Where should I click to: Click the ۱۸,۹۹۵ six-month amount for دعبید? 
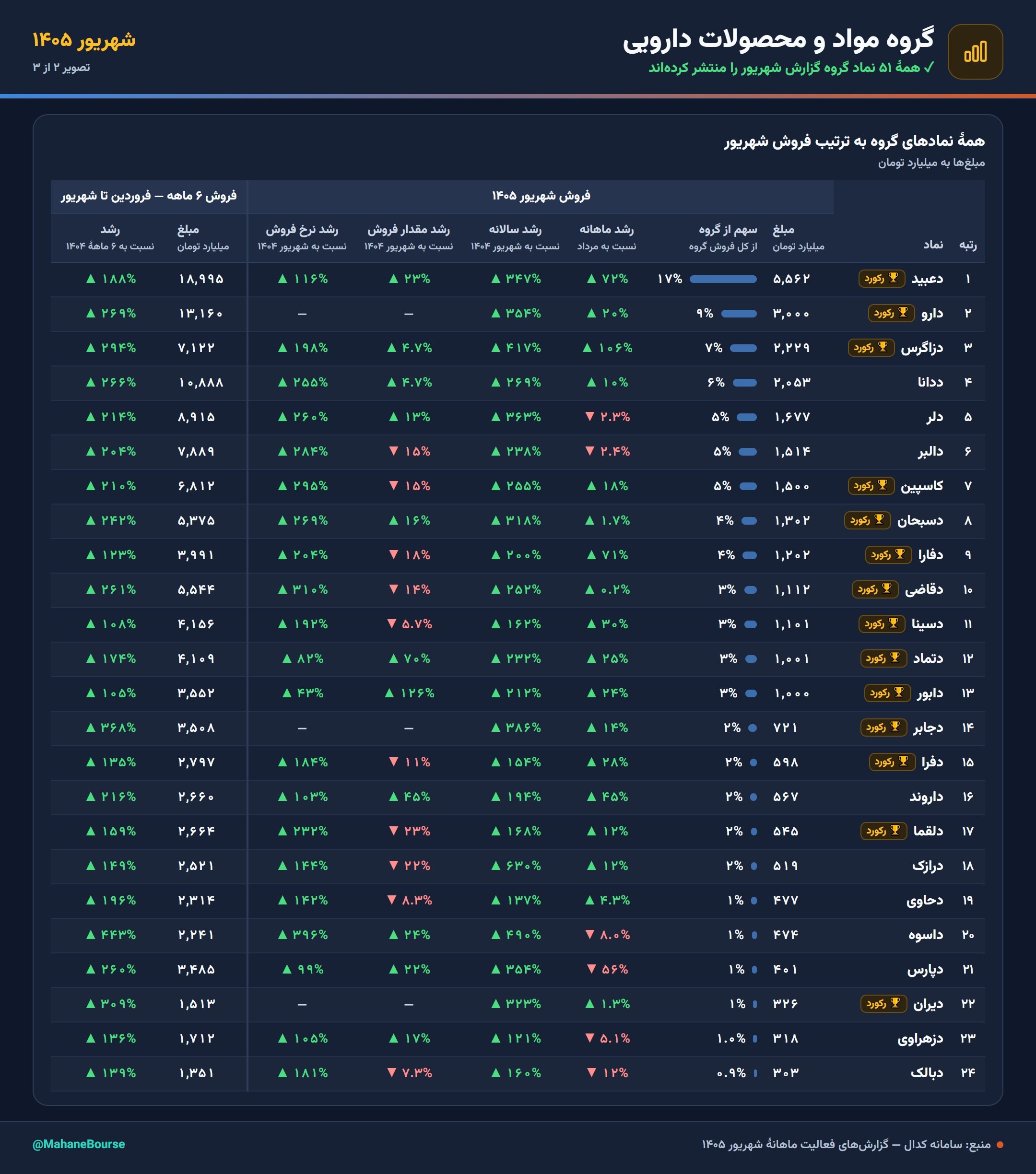tap(201, 279)
